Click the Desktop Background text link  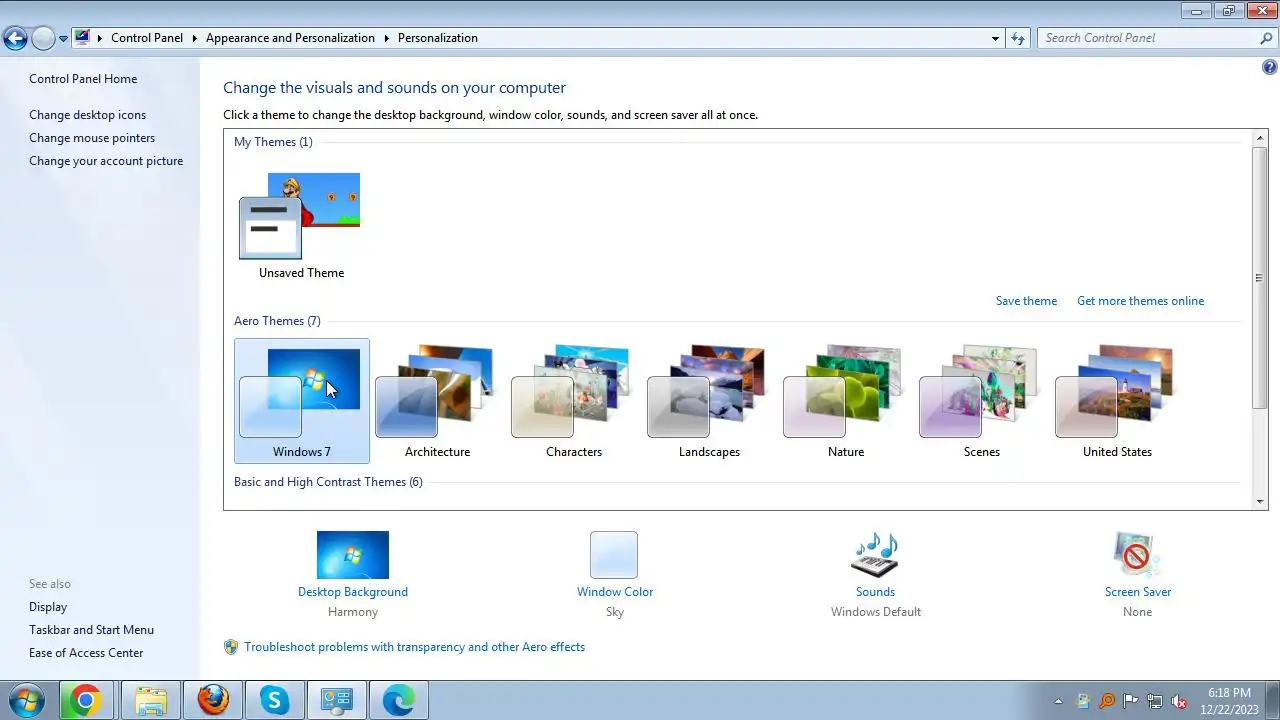(353, 592)
